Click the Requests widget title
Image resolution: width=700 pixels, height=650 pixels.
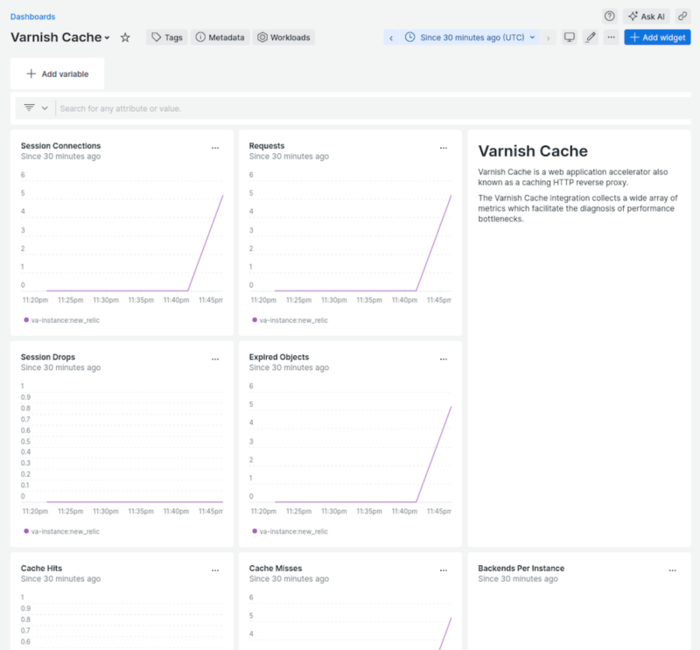(x=267, y=146)
